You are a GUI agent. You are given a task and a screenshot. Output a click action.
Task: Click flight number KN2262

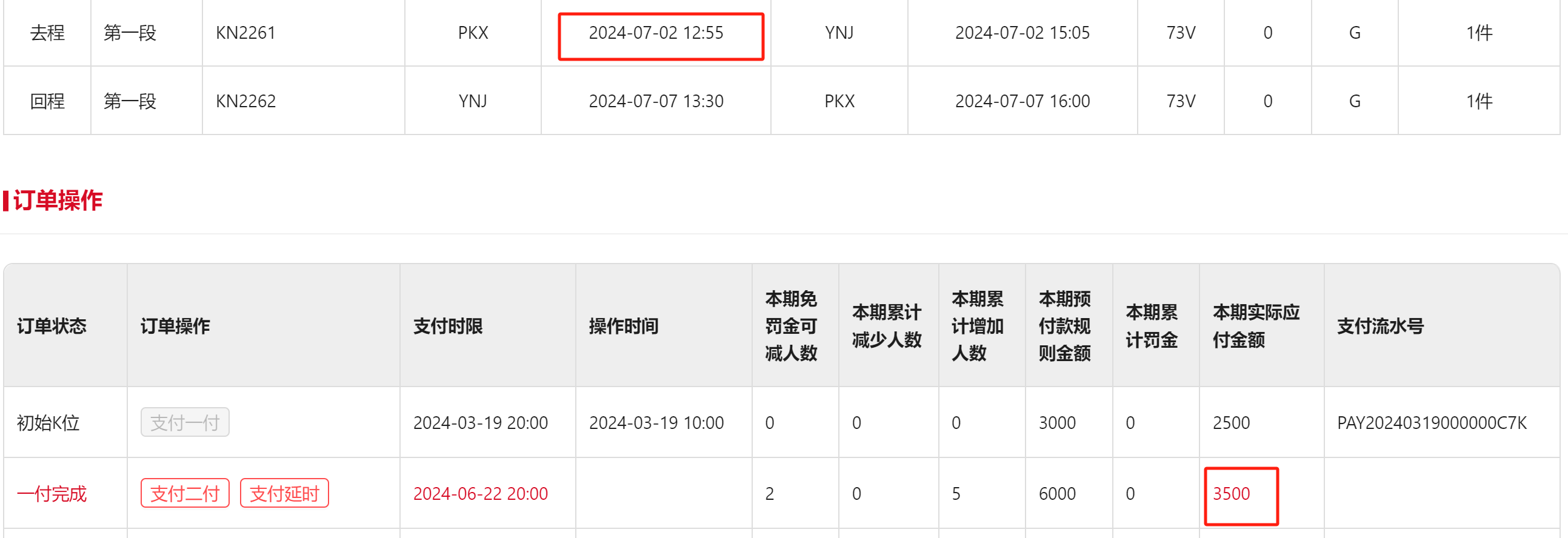pos(245,101)
